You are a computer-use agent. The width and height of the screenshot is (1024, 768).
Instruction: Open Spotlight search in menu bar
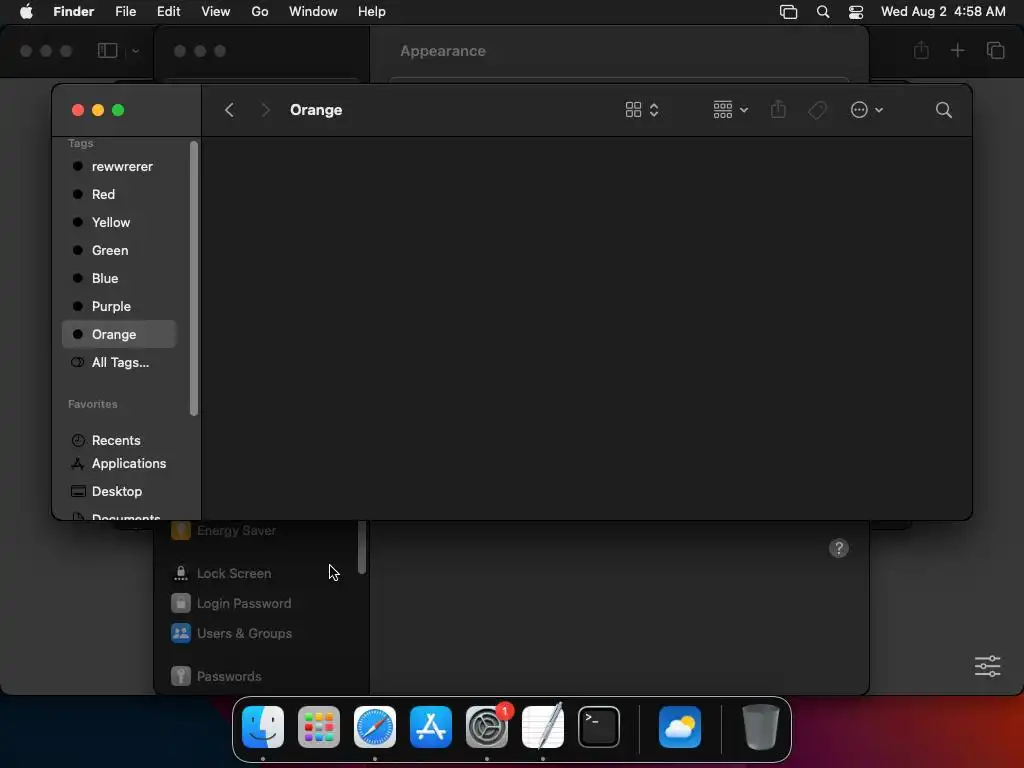(823, 12)
